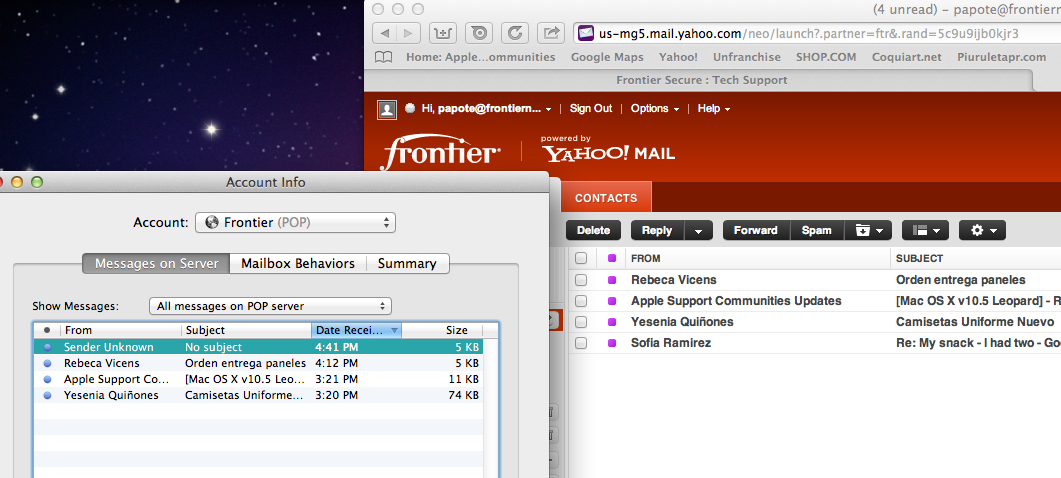Open the Unfranchise bookmark
This screenshot has height=478, width=1061.
click(746, 58)
